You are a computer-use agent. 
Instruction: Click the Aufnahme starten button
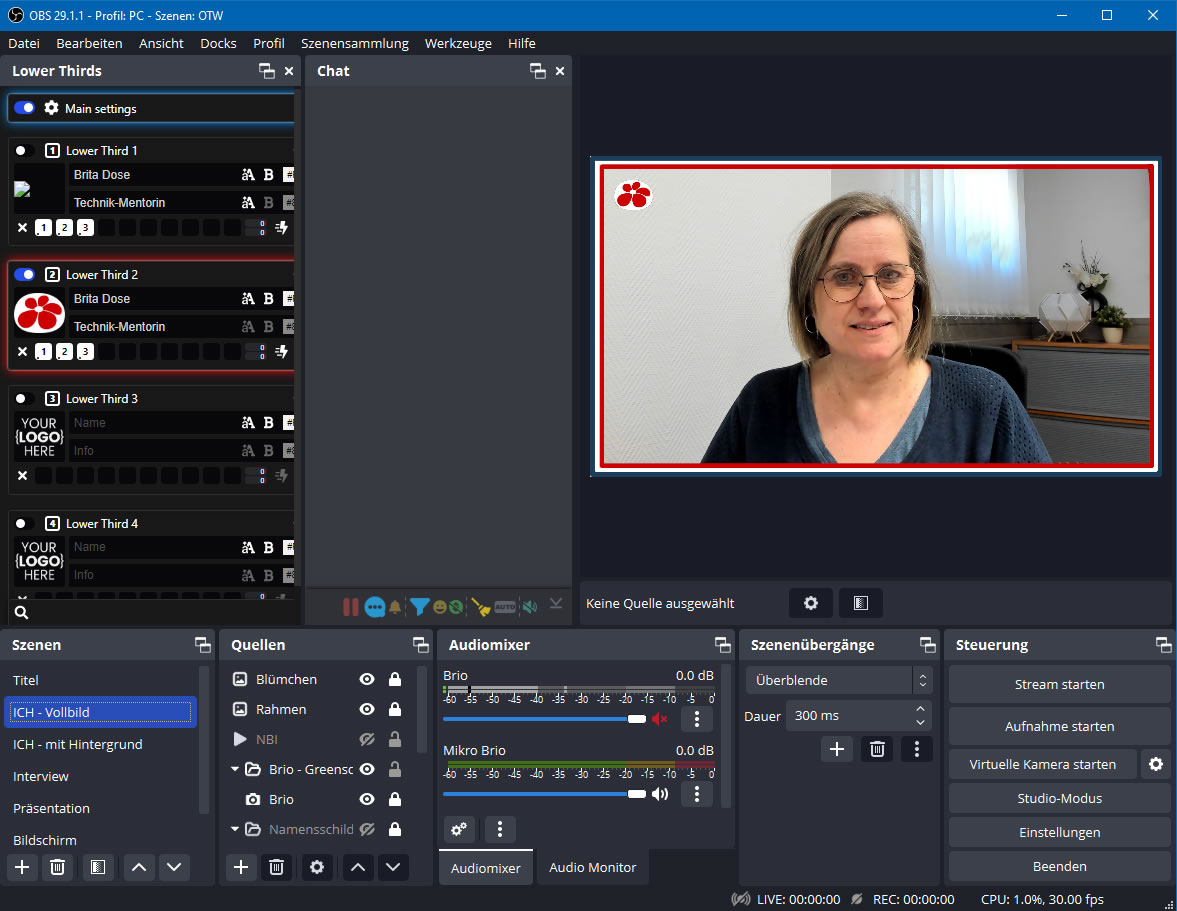[1059, 726]
